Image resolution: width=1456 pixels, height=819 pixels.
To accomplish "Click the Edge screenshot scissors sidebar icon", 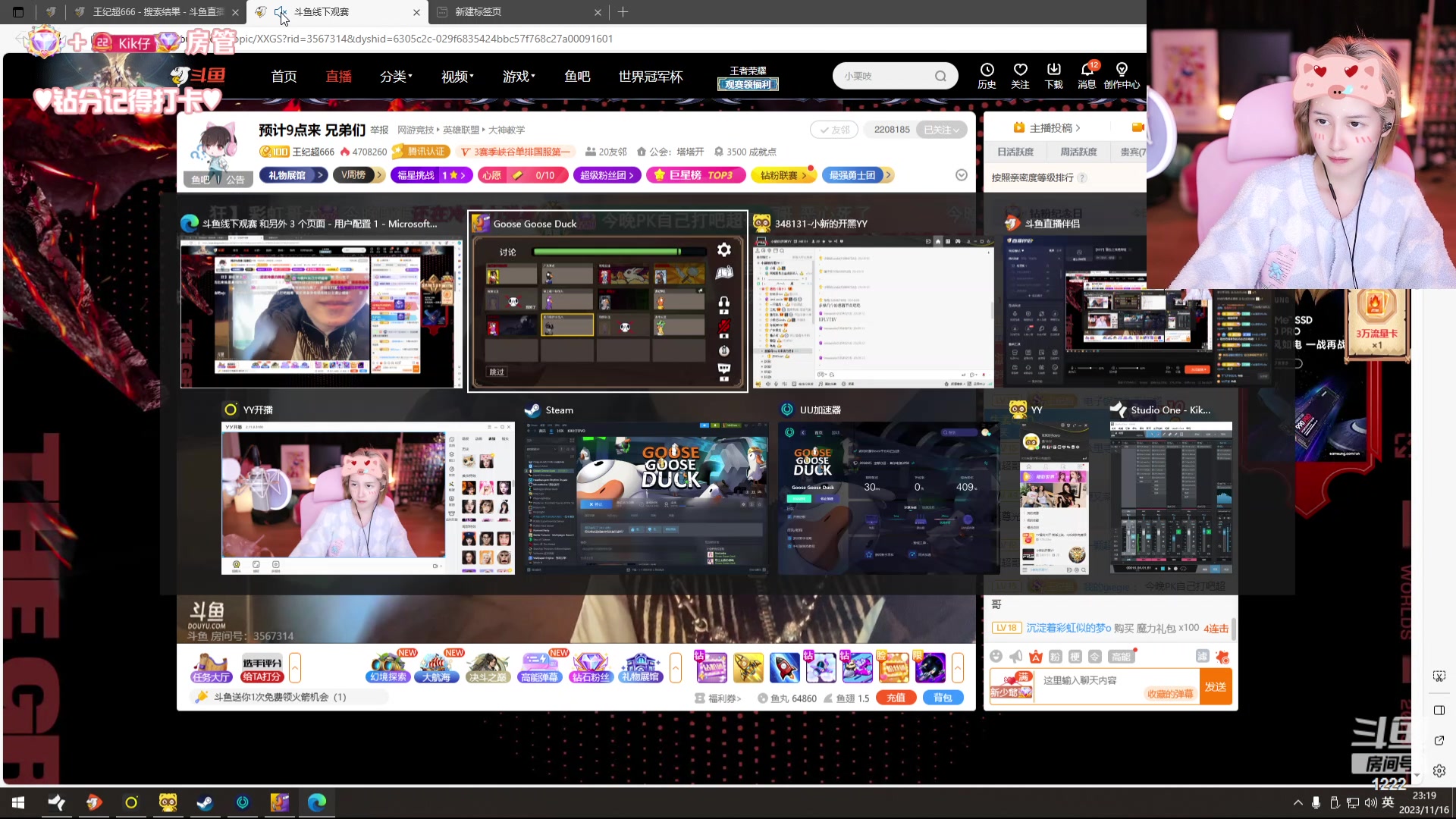I will tap(1439, 676).
